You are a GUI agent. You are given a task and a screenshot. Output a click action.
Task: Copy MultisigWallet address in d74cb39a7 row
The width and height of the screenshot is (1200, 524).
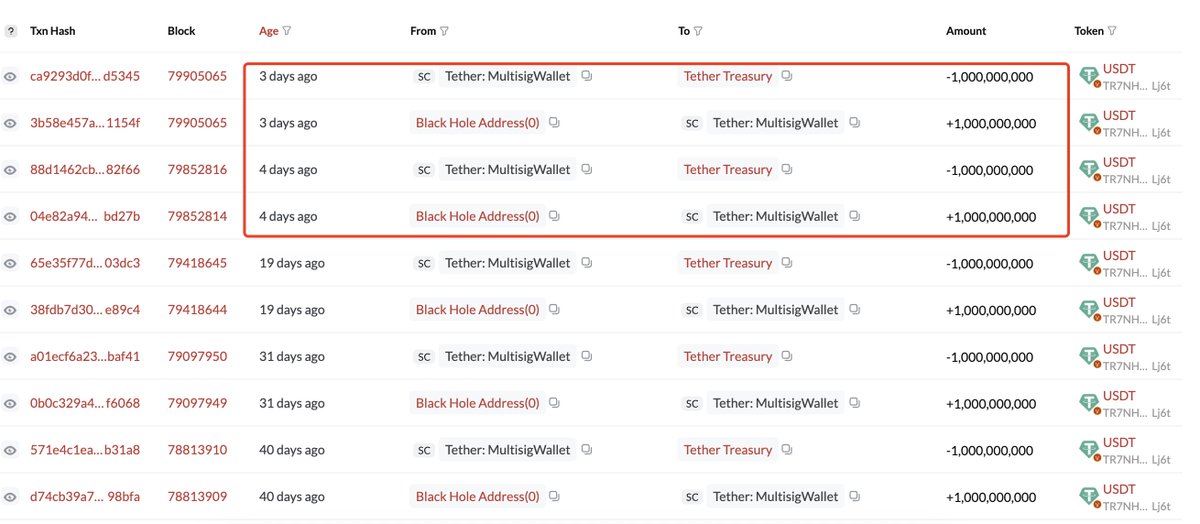[855, 496]
